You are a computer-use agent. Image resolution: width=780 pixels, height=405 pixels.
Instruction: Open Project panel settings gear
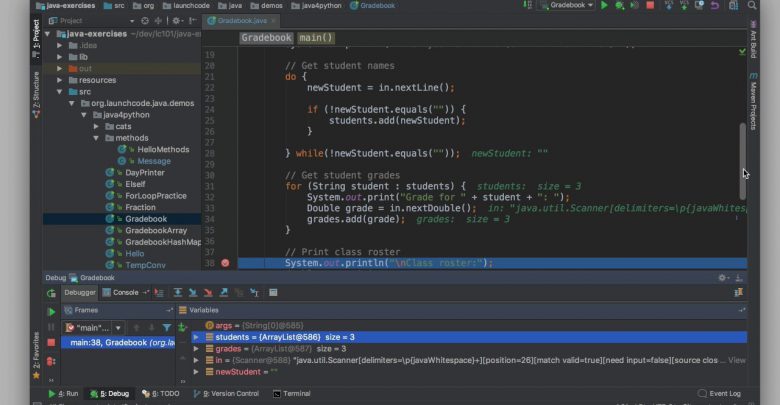(x=176, y=21)
